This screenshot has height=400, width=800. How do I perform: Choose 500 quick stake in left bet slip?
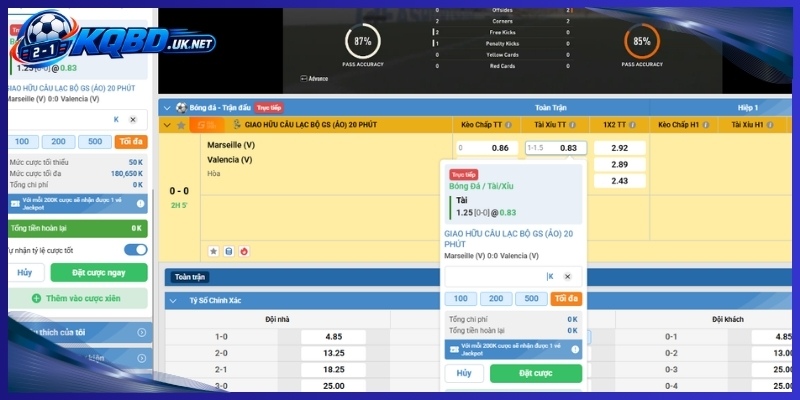95,142
